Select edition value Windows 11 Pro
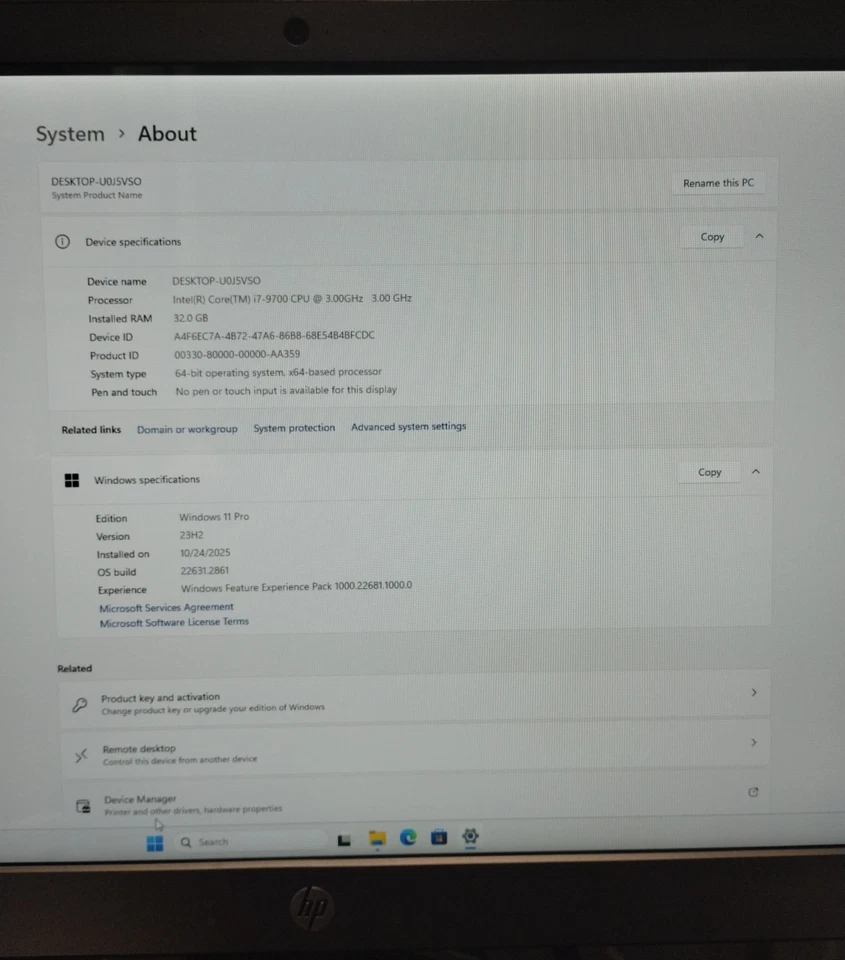This screenshot has width=845, height=960. pos(214,517)
